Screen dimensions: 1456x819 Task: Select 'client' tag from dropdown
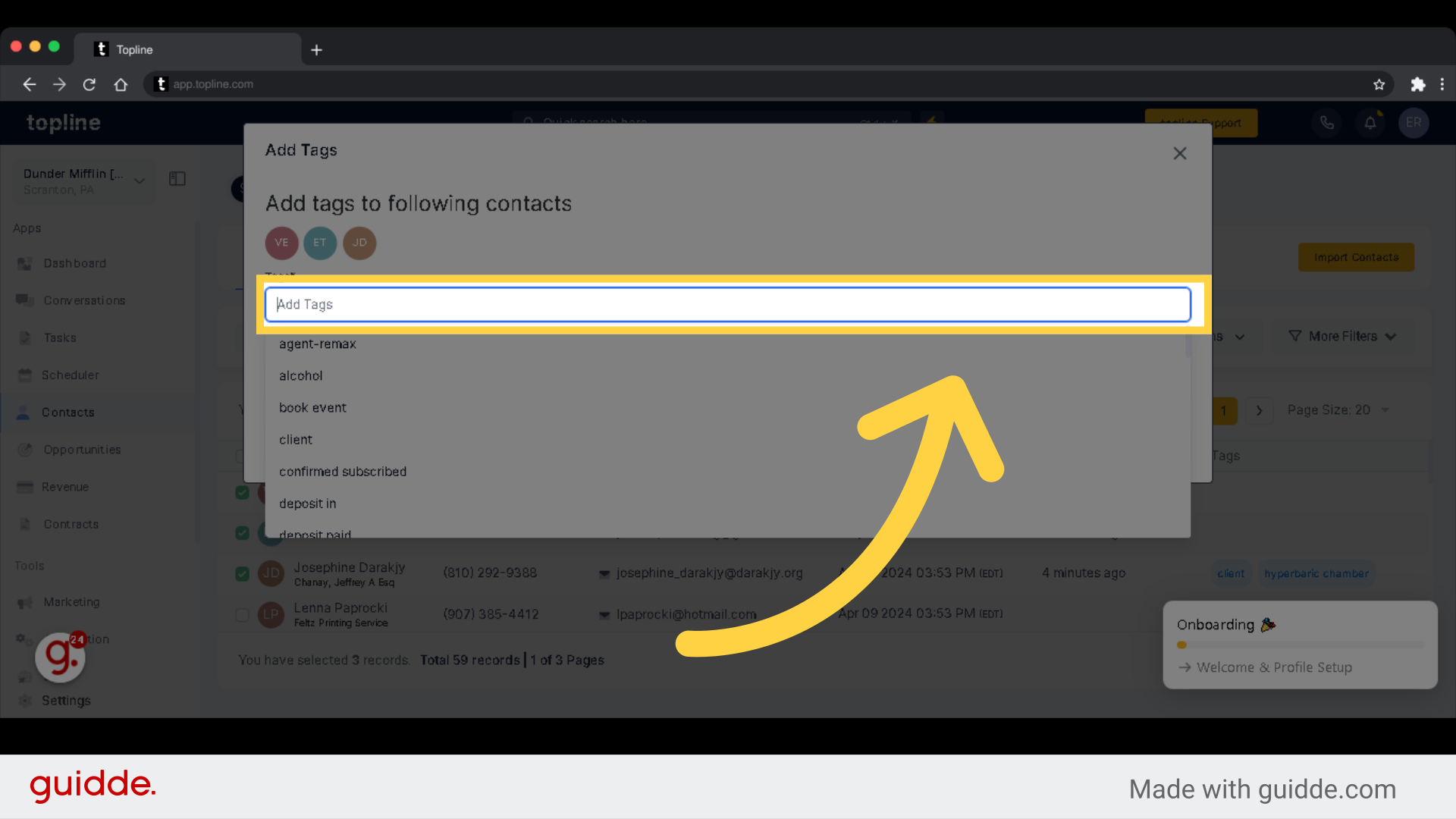(x=295, y=439)
